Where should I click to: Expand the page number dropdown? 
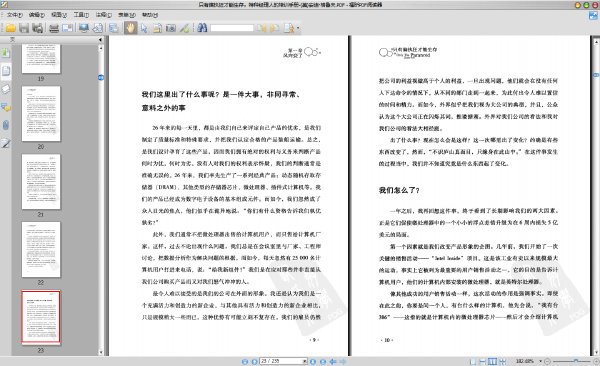pos(305,361)
